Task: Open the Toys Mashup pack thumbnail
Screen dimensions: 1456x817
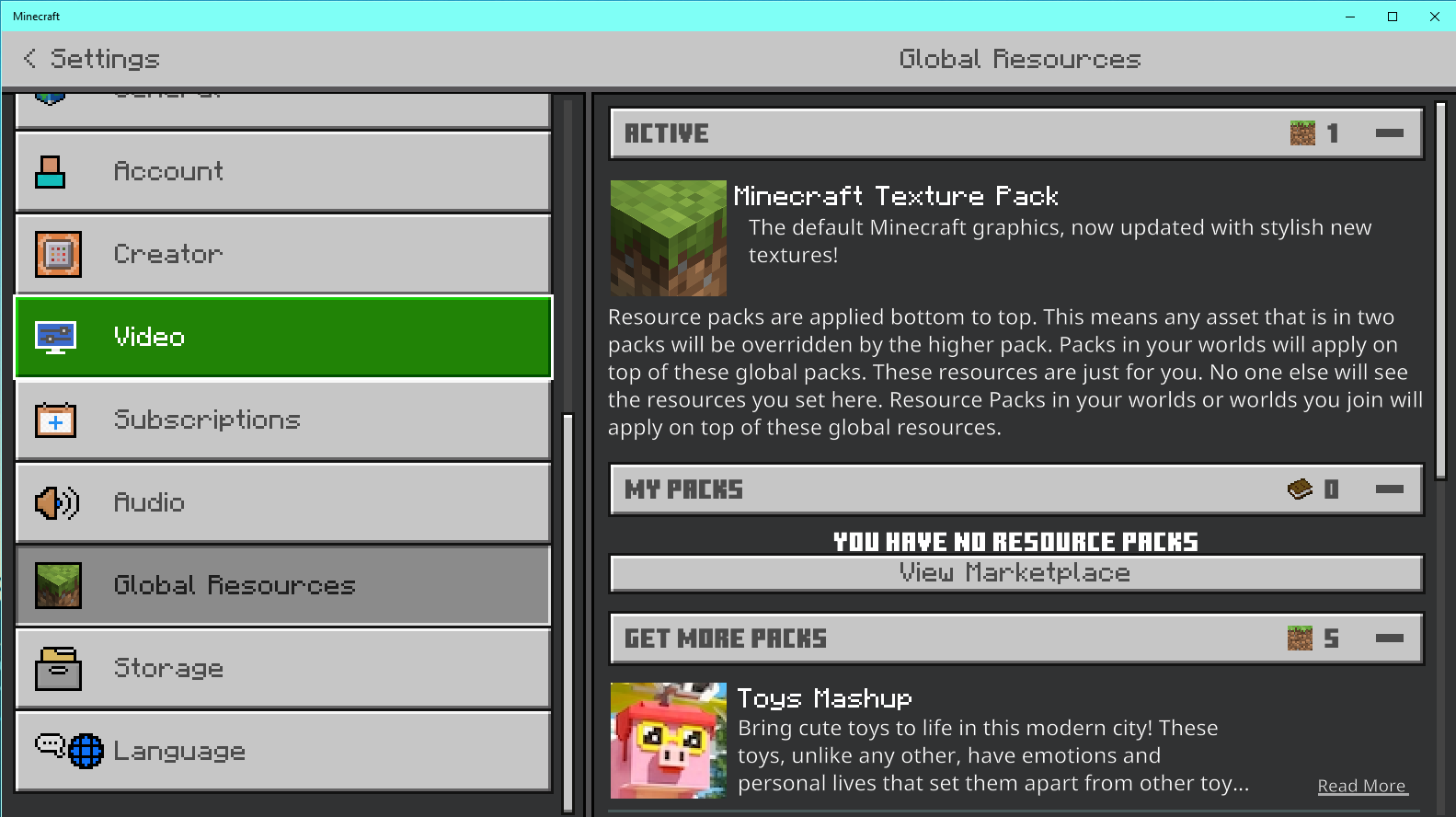Action: click(668, 741)
